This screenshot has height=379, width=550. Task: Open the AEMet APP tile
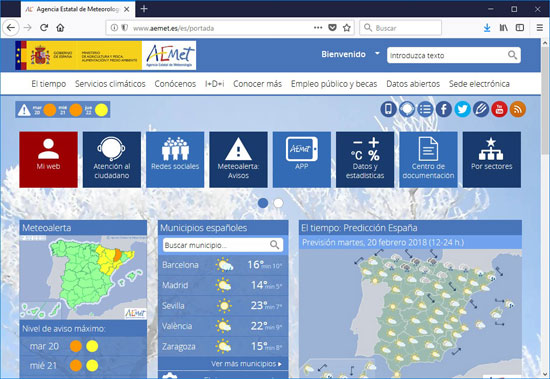[x=302, y=160]
